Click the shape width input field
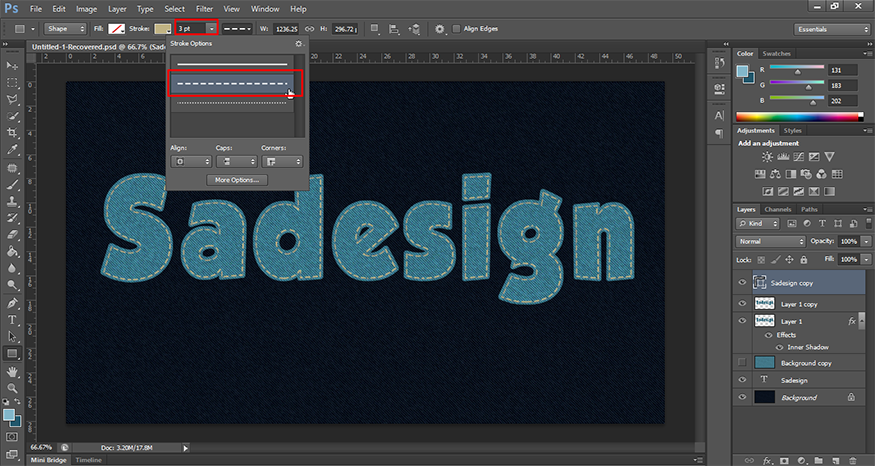 pos(286,28)
